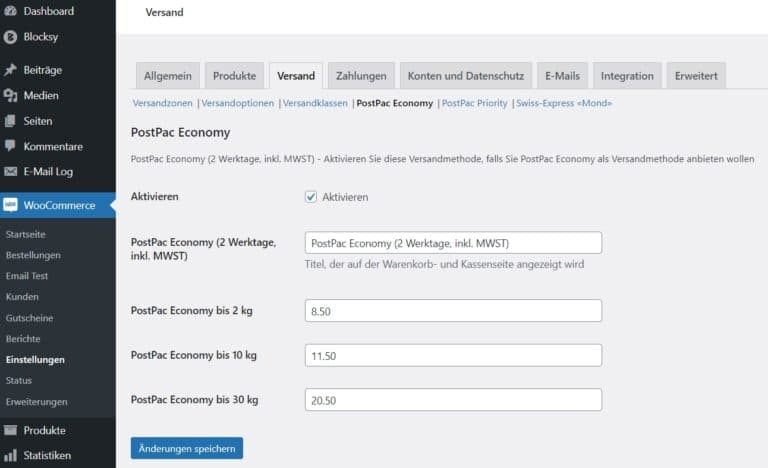This screenshot has height=468, width=768.
Task: Switch to the Zahlungen tab
Action: tap(361, 76)
